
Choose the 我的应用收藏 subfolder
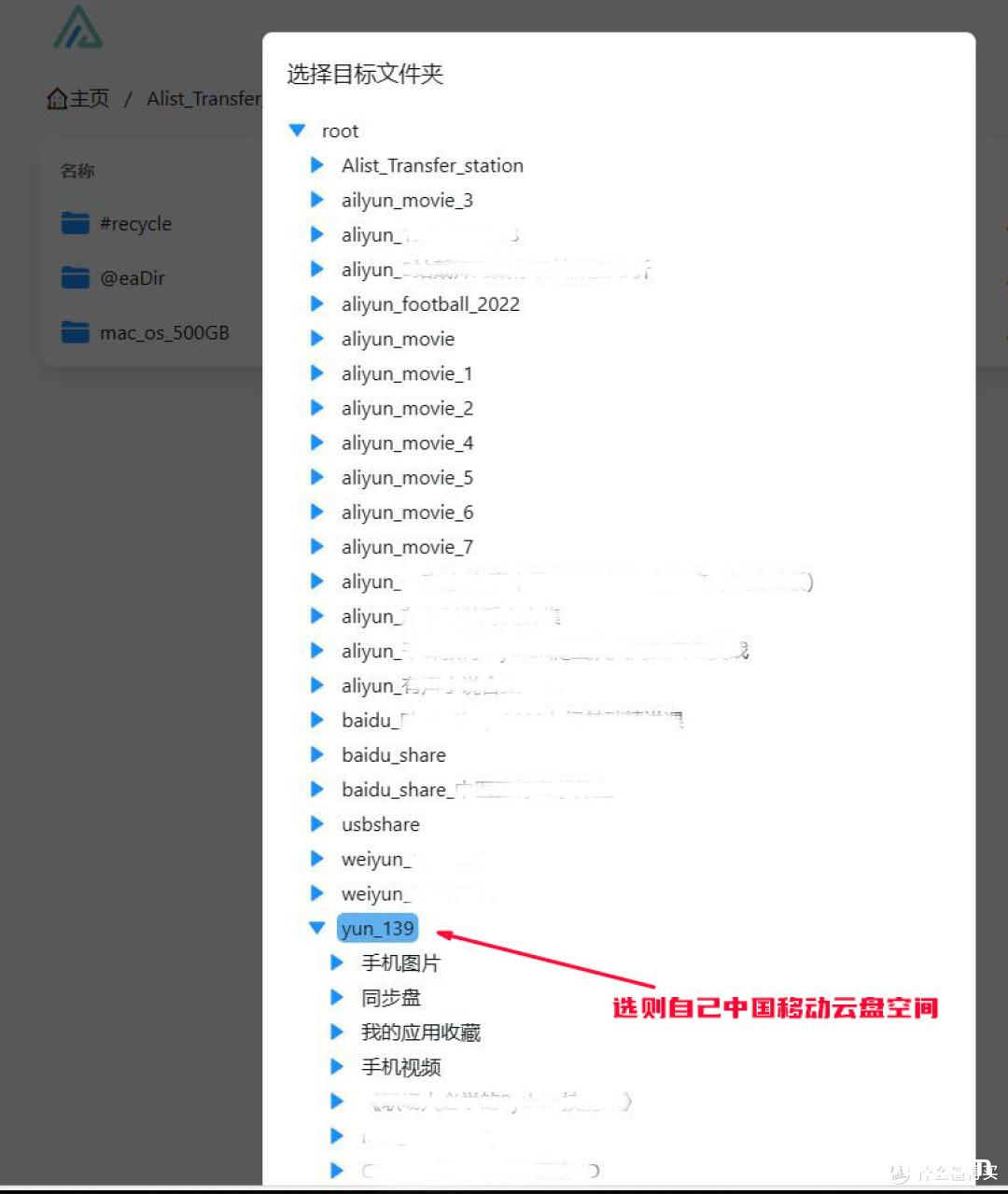421,1032
